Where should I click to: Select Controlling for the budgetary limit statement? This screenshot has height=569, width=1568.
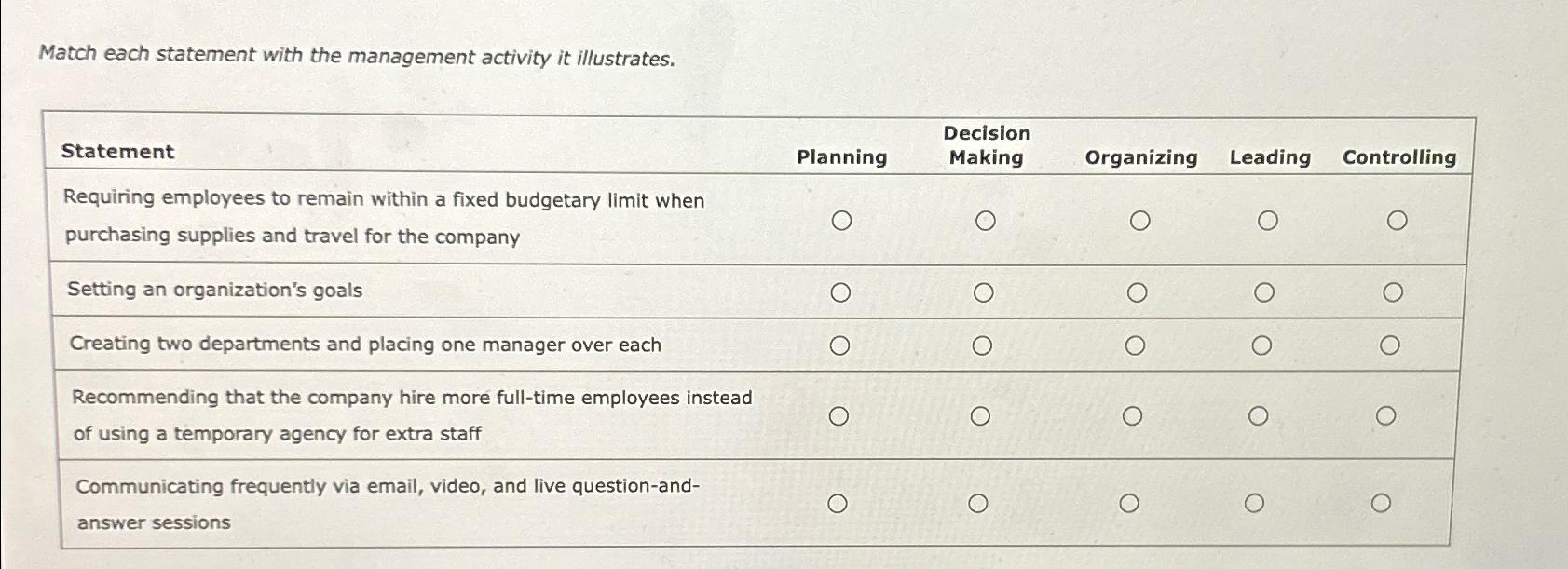1397,220
